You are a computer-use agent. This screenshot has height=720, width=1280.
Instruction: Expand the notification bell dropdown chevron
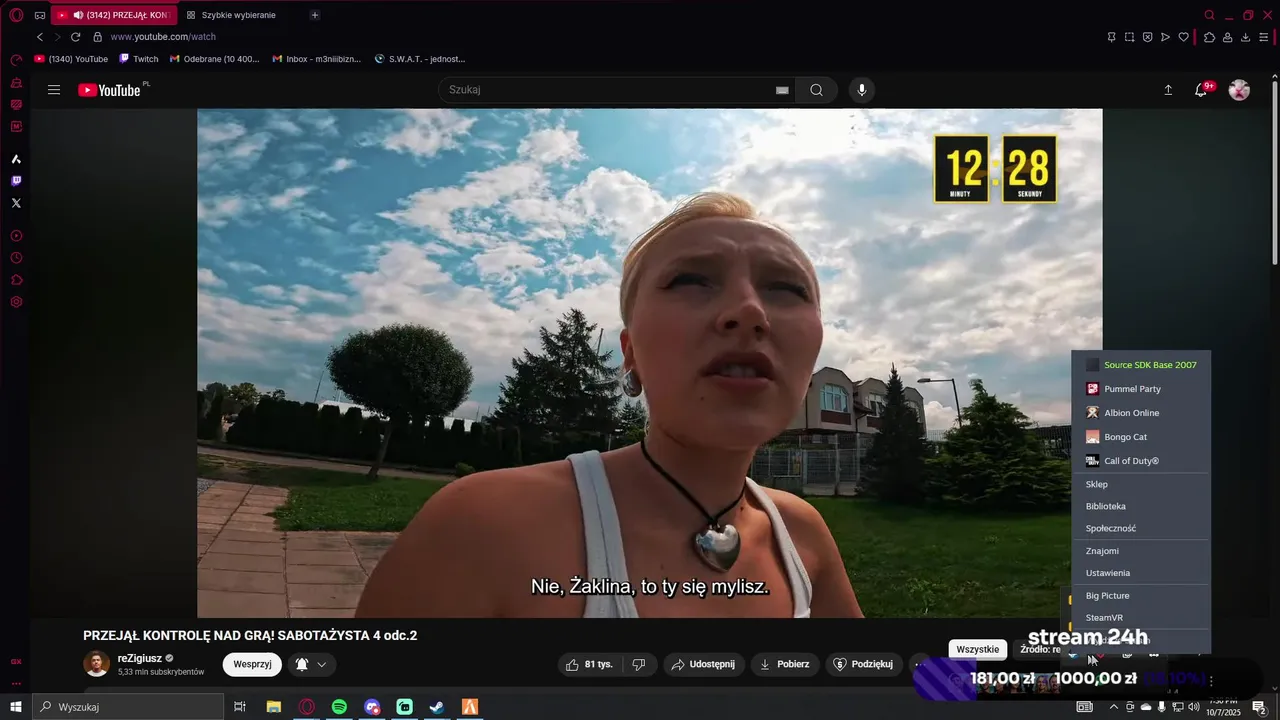point(322,664)
